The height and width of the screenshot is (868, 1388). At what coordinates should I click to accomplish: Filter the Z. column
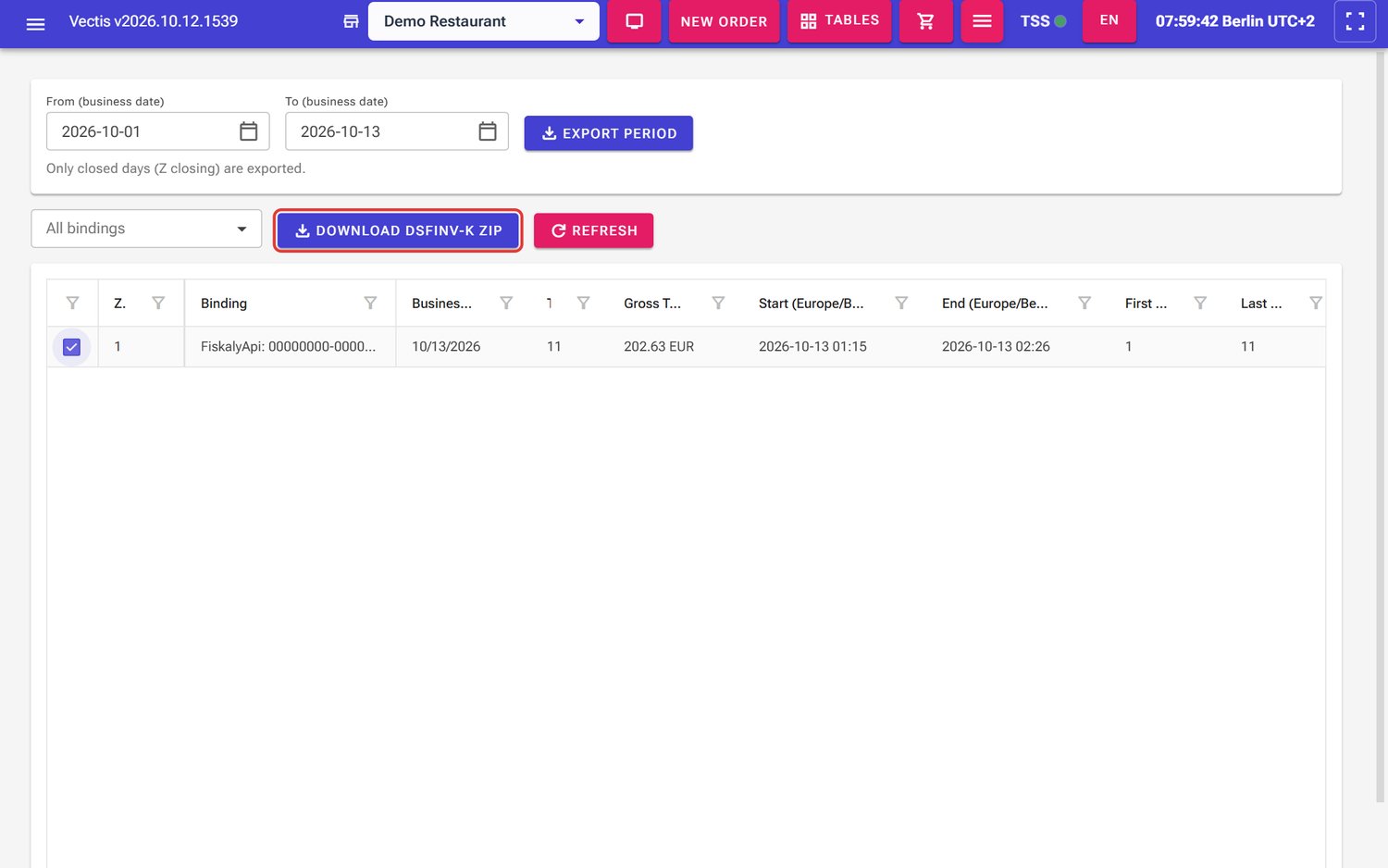pos(158,304)
